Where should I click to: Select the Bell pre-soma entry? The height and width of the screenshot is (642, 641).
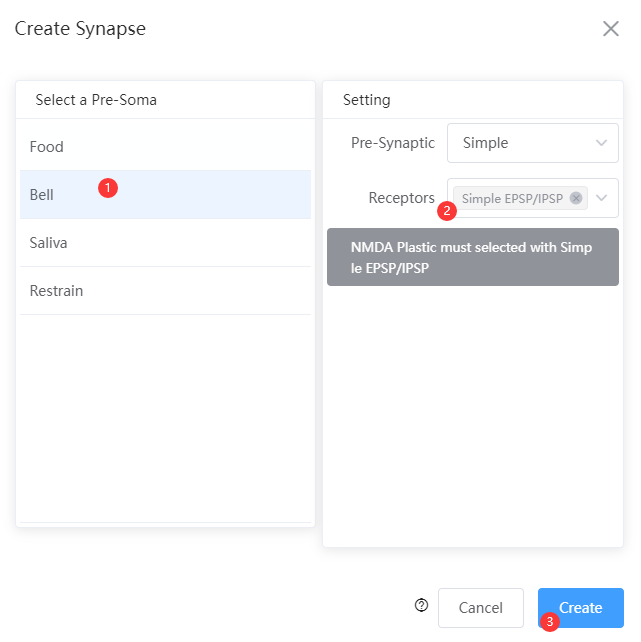coord(165,194)
